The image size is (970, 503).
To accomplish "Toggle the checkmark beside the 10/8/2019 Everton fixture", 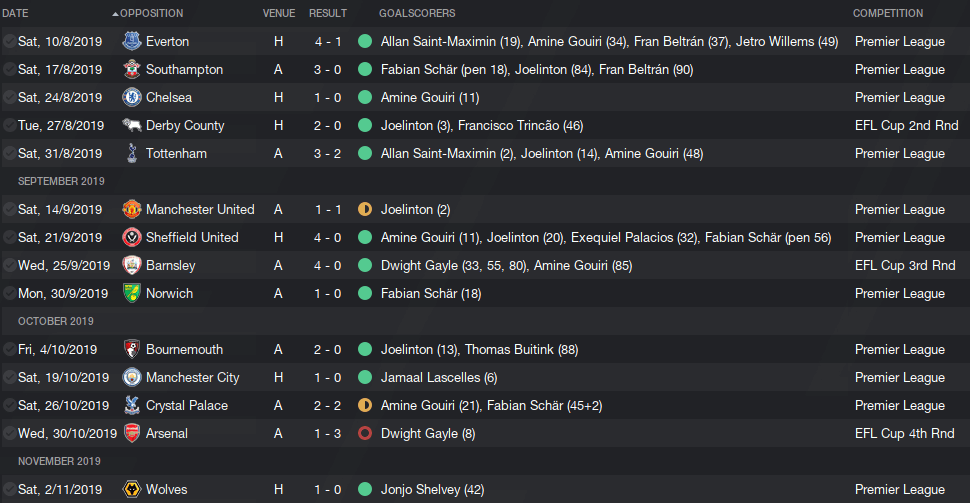I will (x=9, y=41).
